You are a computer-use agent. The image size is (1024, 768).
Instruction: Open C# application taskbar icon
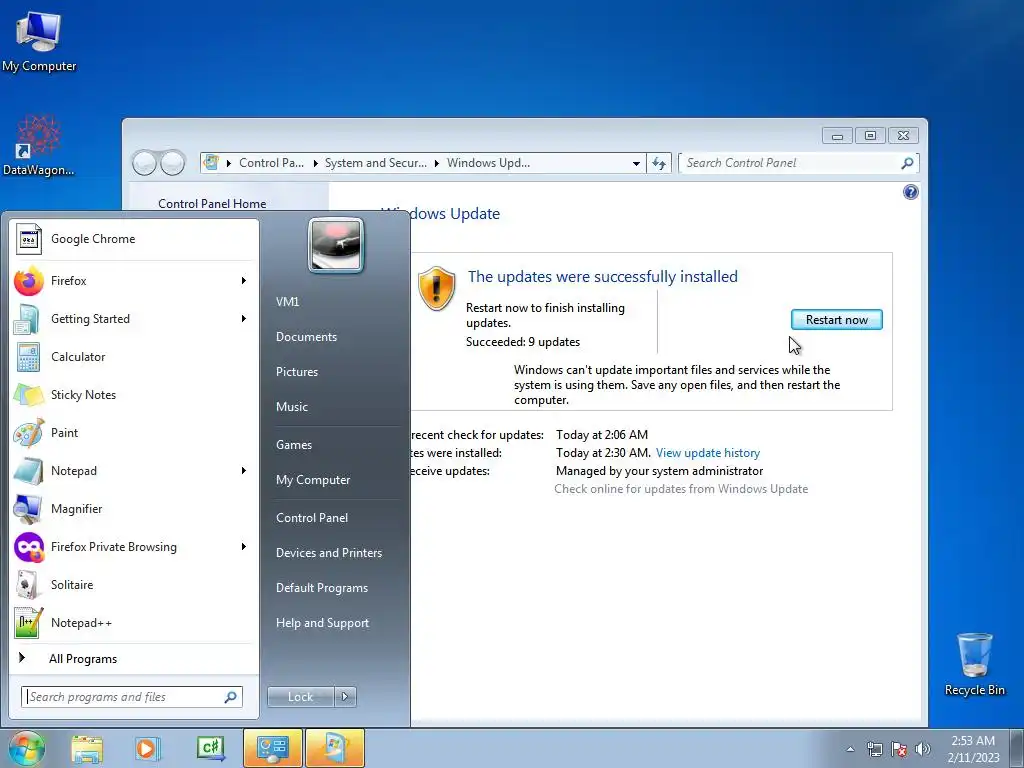(x=210, y=748)
